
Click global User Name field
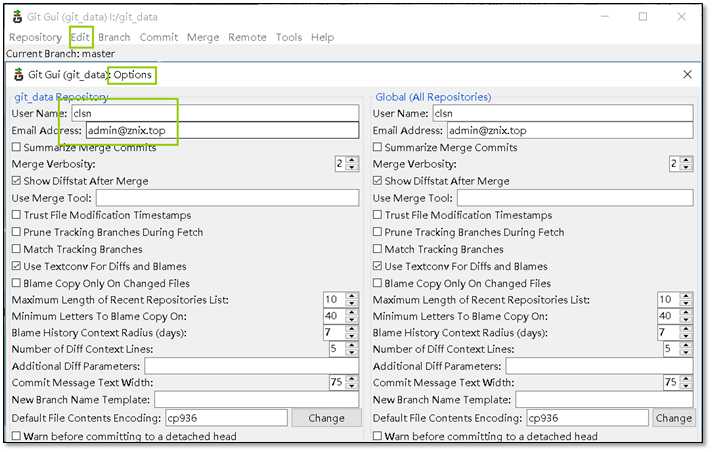tap(563, 113)
